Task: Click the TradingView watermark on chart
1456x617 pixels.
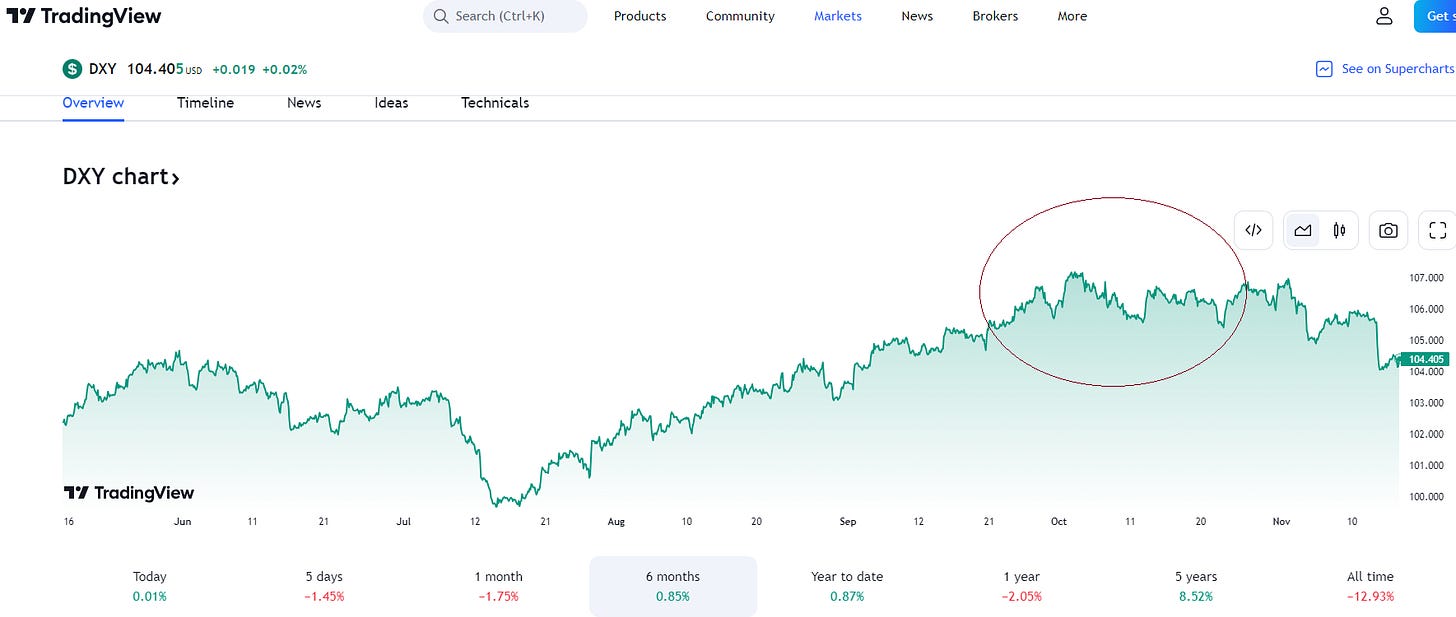Action: click(x=129, y=492)
